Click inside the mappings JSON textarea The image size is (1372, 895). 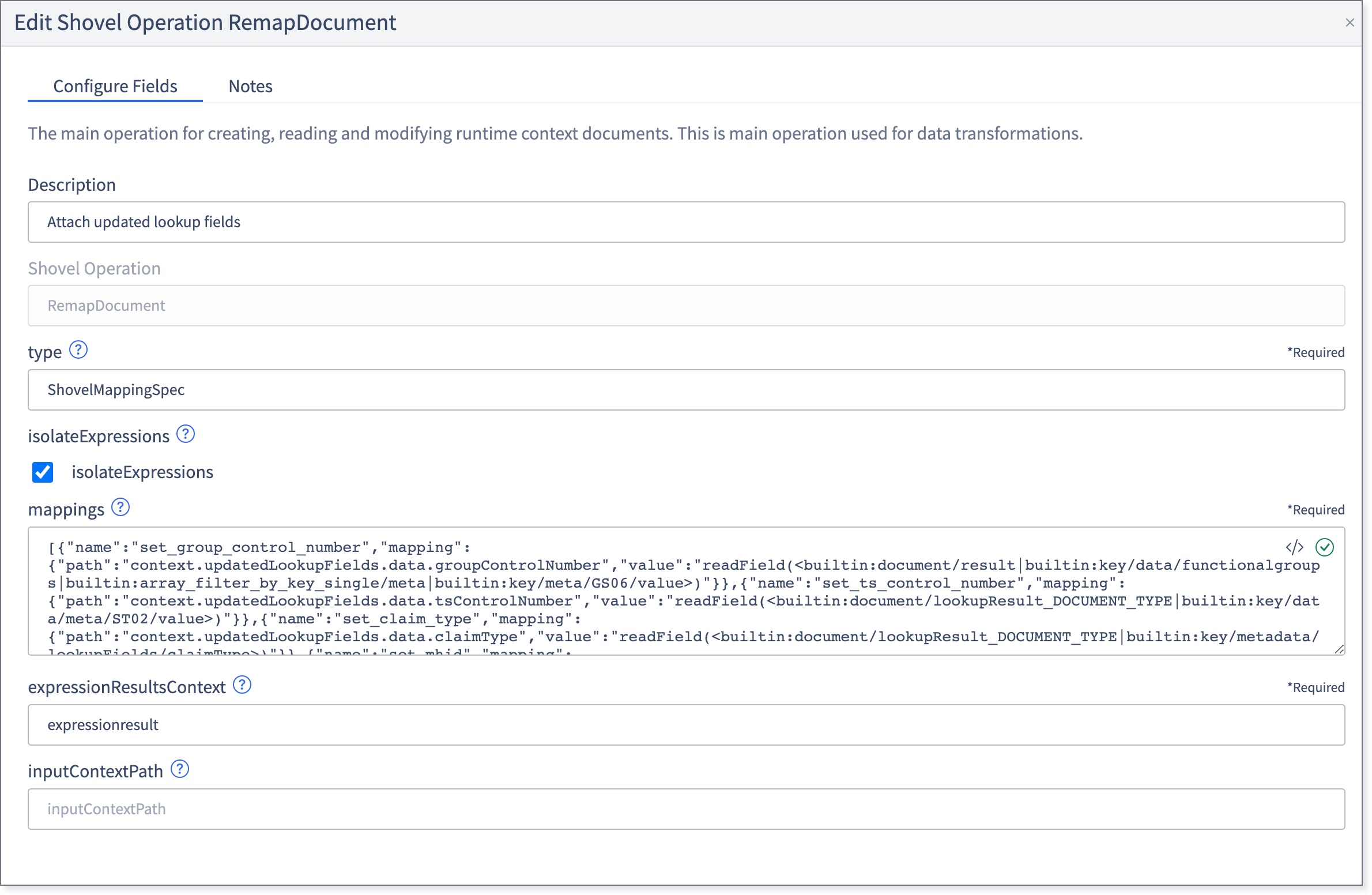point(687,591)
